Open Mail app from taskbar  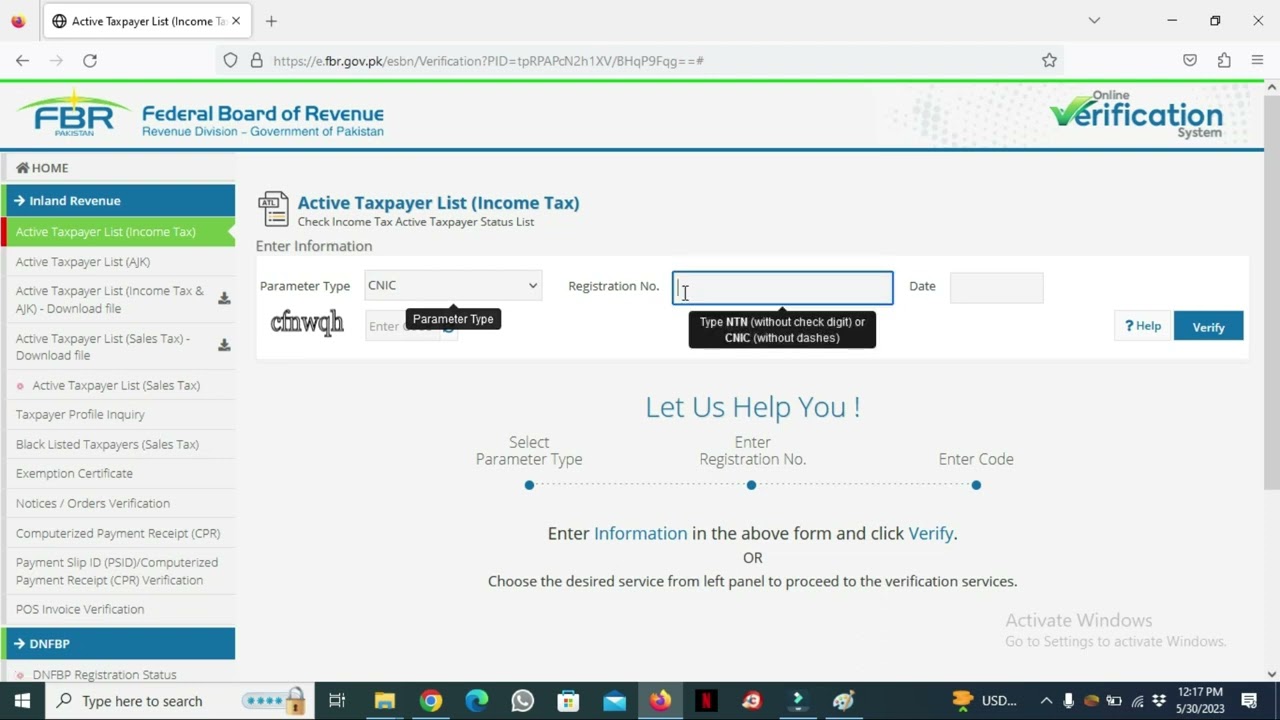614,701
